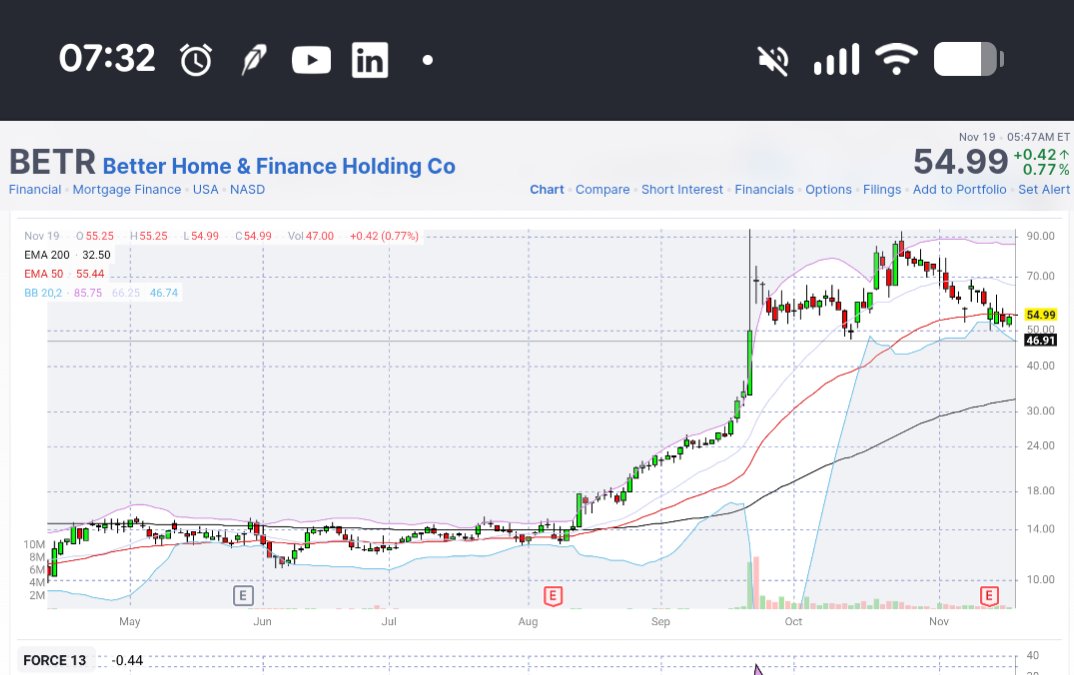The width and height of the screenshot is (1074, 675).
Task: Click the red E earnings marker in November
Action: (x=988, y=596)
